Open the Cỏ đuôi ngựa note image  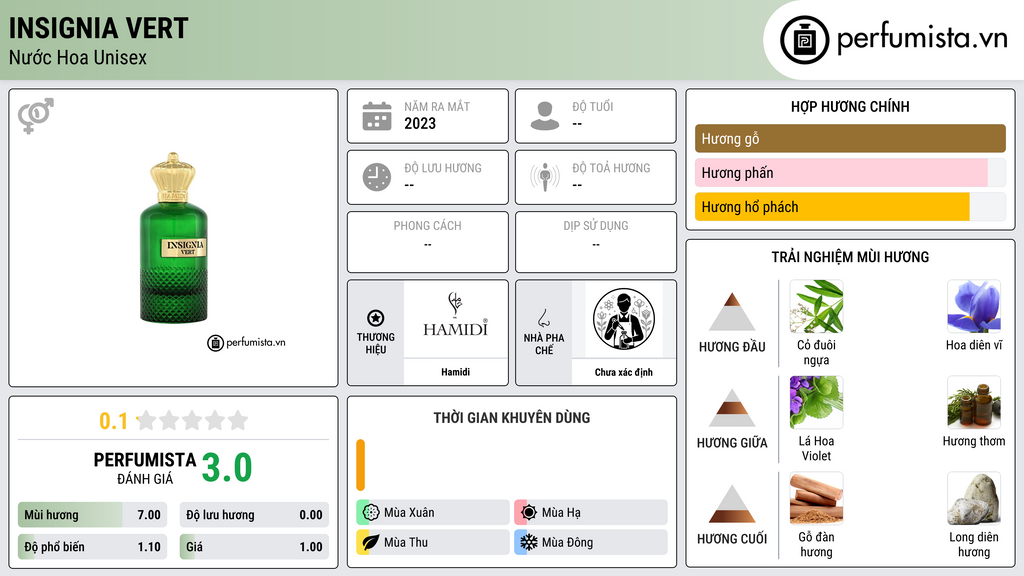point(816,307)
